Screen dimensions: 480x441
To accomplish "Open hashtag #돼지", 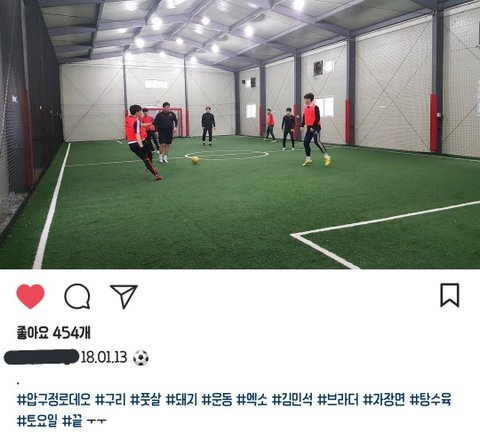I will 182,399.
